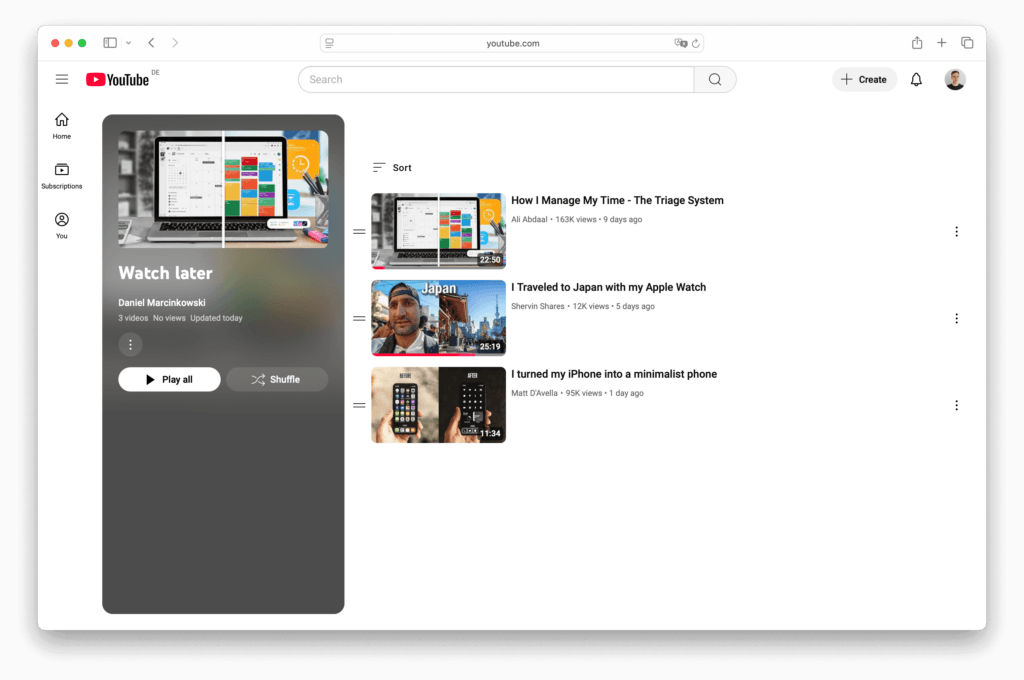
Task: Click drag handle of Triage System video
Action: pos(359,231)
